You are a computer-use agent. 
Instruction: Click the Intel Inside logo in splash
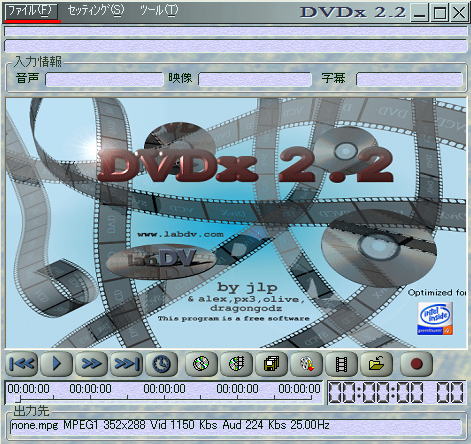435,318
